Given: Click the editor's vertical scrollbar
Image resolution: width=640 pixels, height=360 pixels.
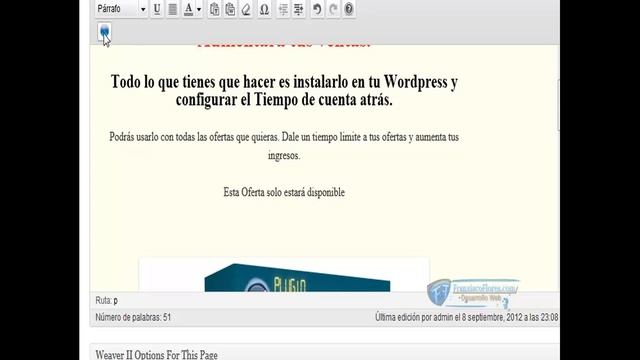Looking at the screenshot, I should click(x=558, y=105).
